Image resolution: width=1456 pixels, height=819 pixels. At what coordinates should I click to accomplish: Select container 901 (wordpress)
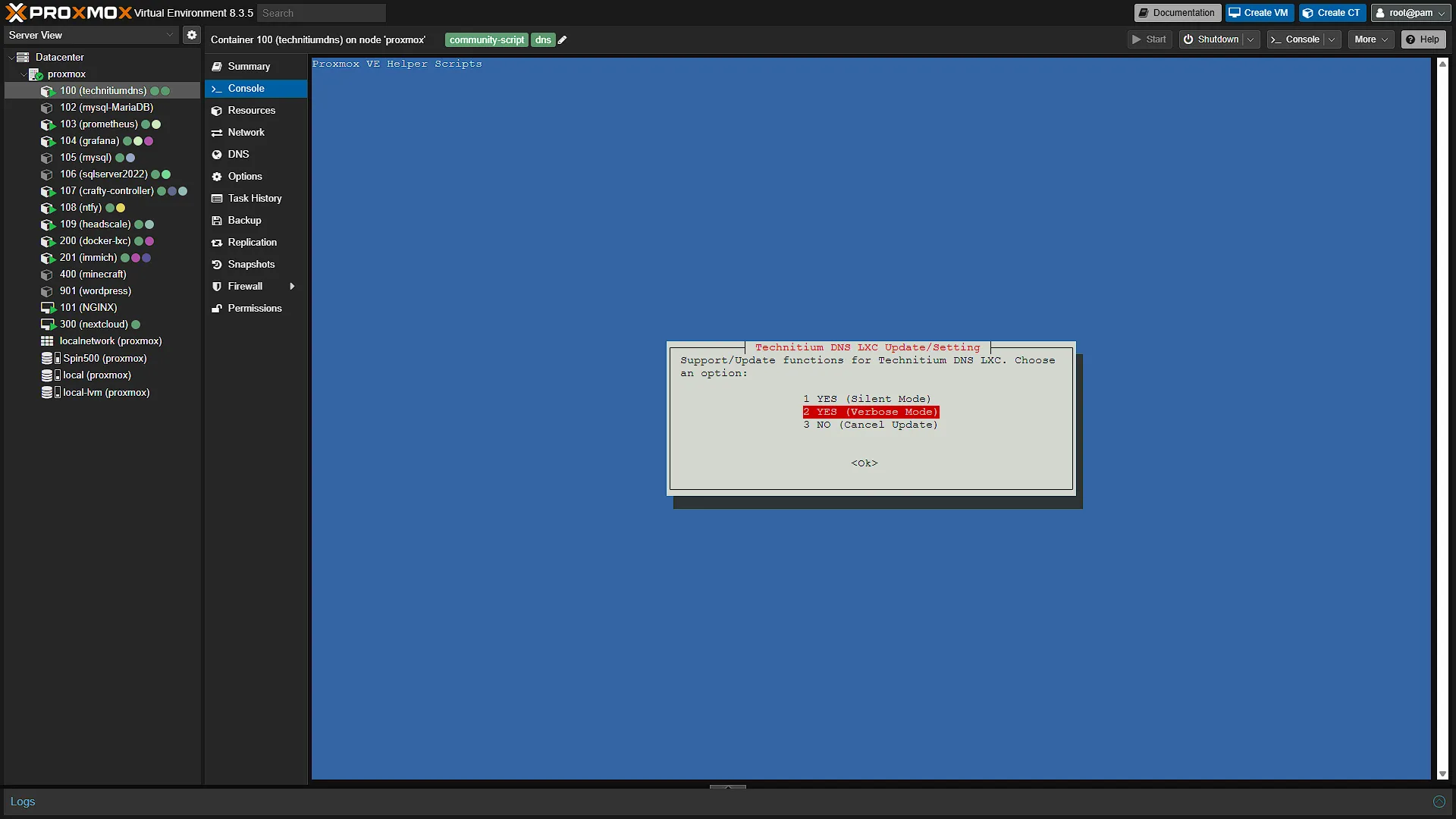(x=102, y=291)
